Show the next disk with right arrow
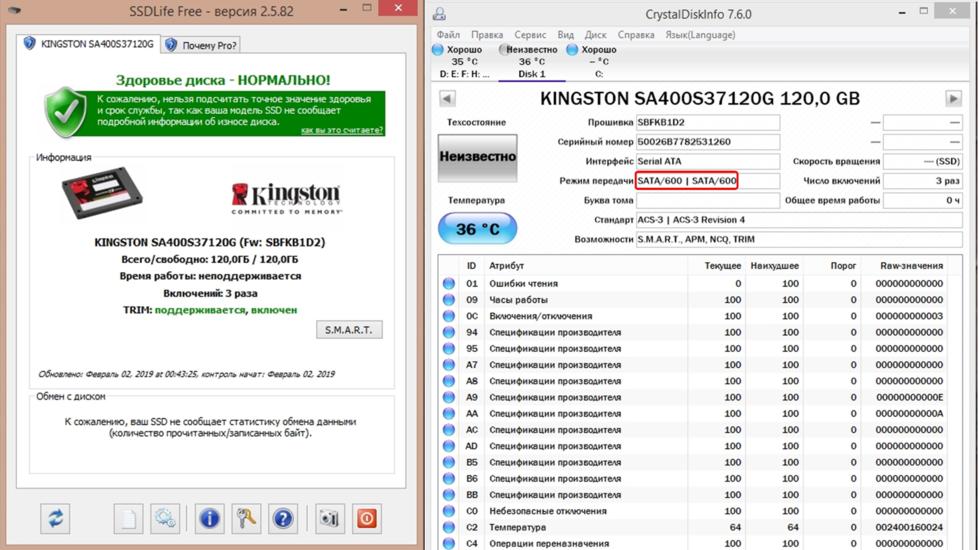The image size is (979, 550). pyautogui.click(x=954, y=98)
